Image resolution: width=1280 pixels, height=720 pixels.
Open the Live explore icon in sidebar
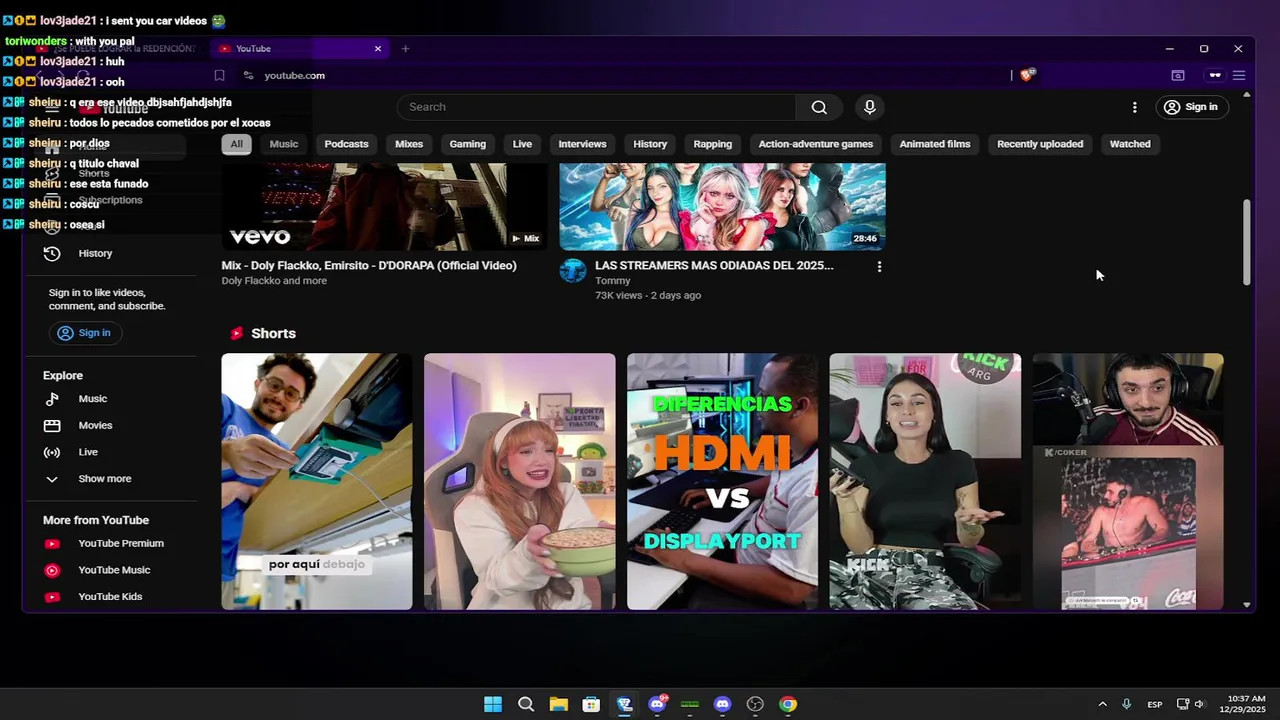tap(52, 452)
